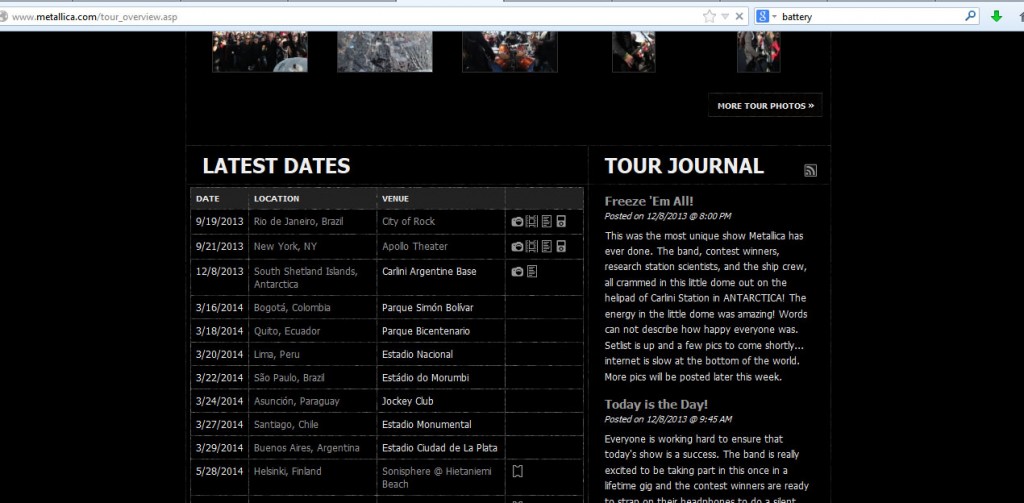Click 'Lima, Peru' location link
Viewport: 1024px width, 503px height.
point(278,355)
